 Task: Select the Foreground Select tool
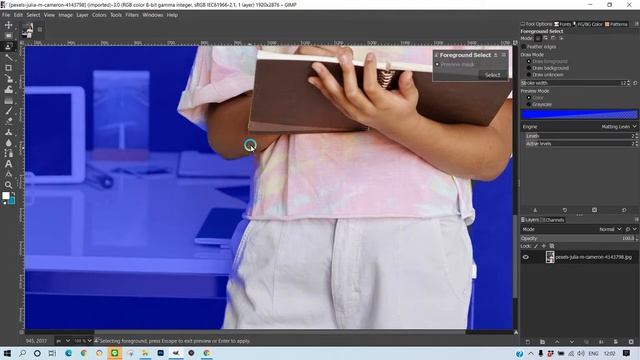tap(8, 47)
